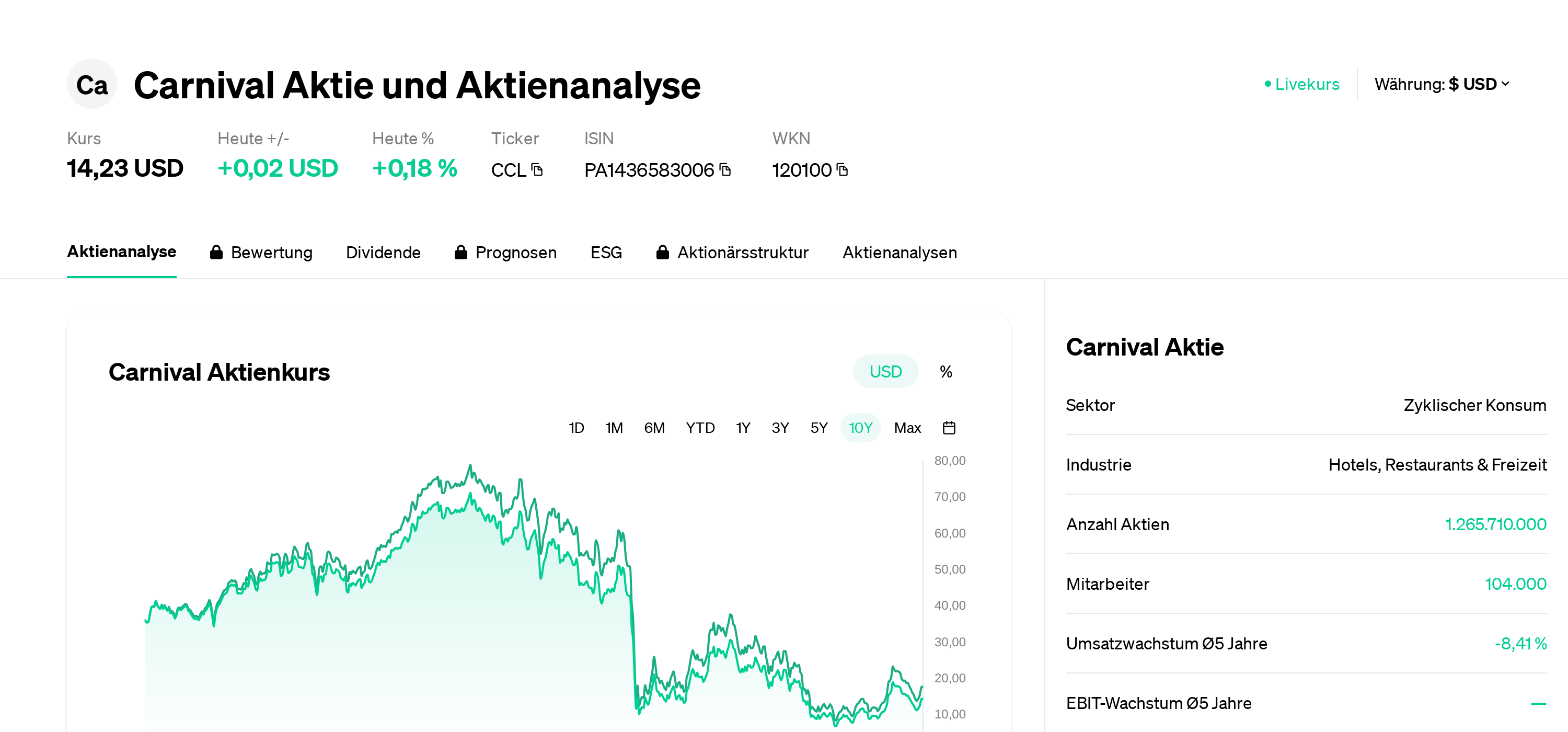Click the Carnival Aktie sidebar heading
This screenshot has width=1568, height=732.
click(x=1144, y=347)
